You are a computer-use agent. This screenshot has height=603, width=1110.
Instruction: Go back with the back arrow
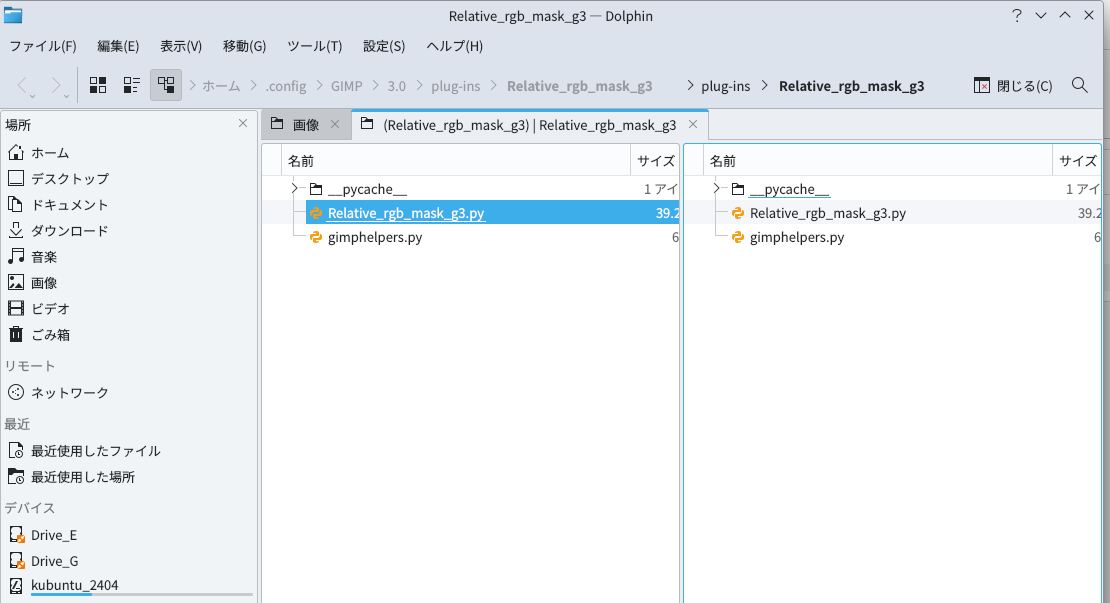[x=22, y=85]
